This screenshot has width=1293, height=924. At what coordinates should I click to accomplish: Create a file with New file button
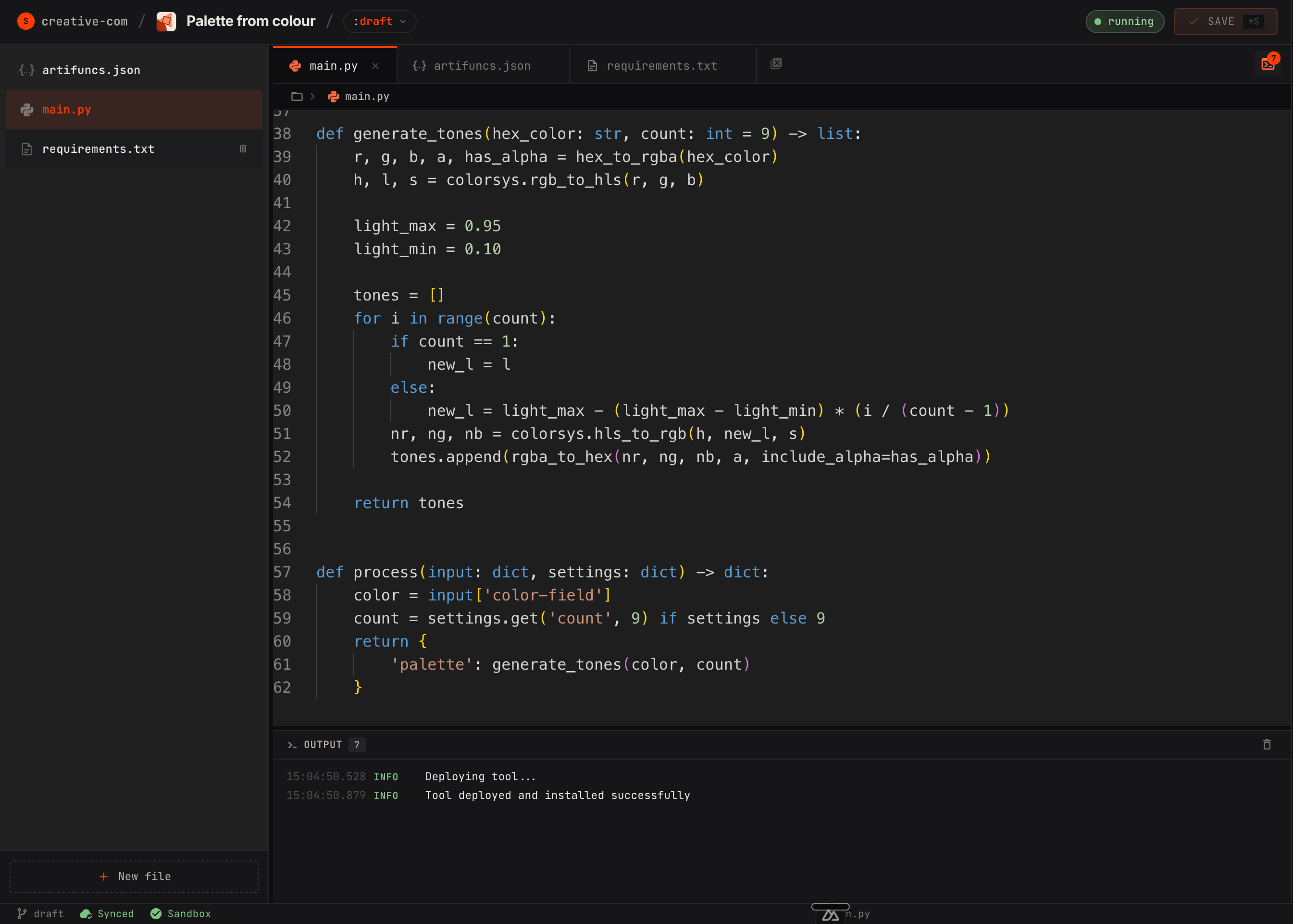134,876
